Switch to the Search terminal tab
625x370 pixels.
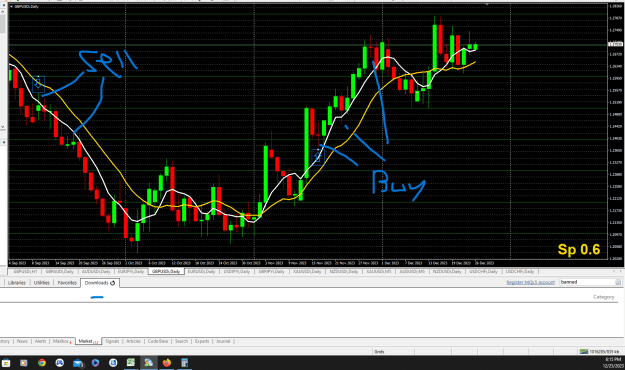tap(181, 341)
